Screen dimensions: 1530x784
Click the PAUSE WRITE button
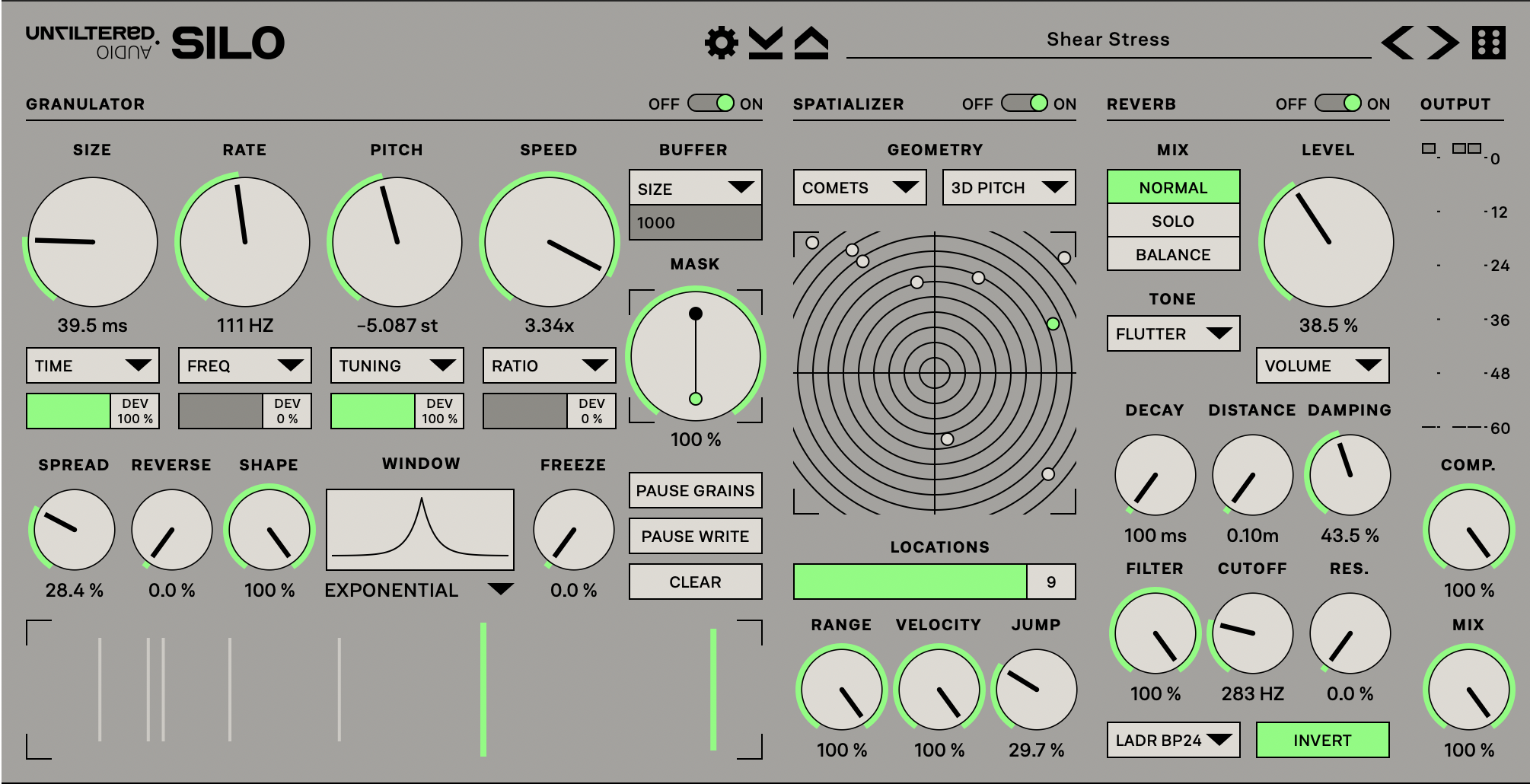696,536
